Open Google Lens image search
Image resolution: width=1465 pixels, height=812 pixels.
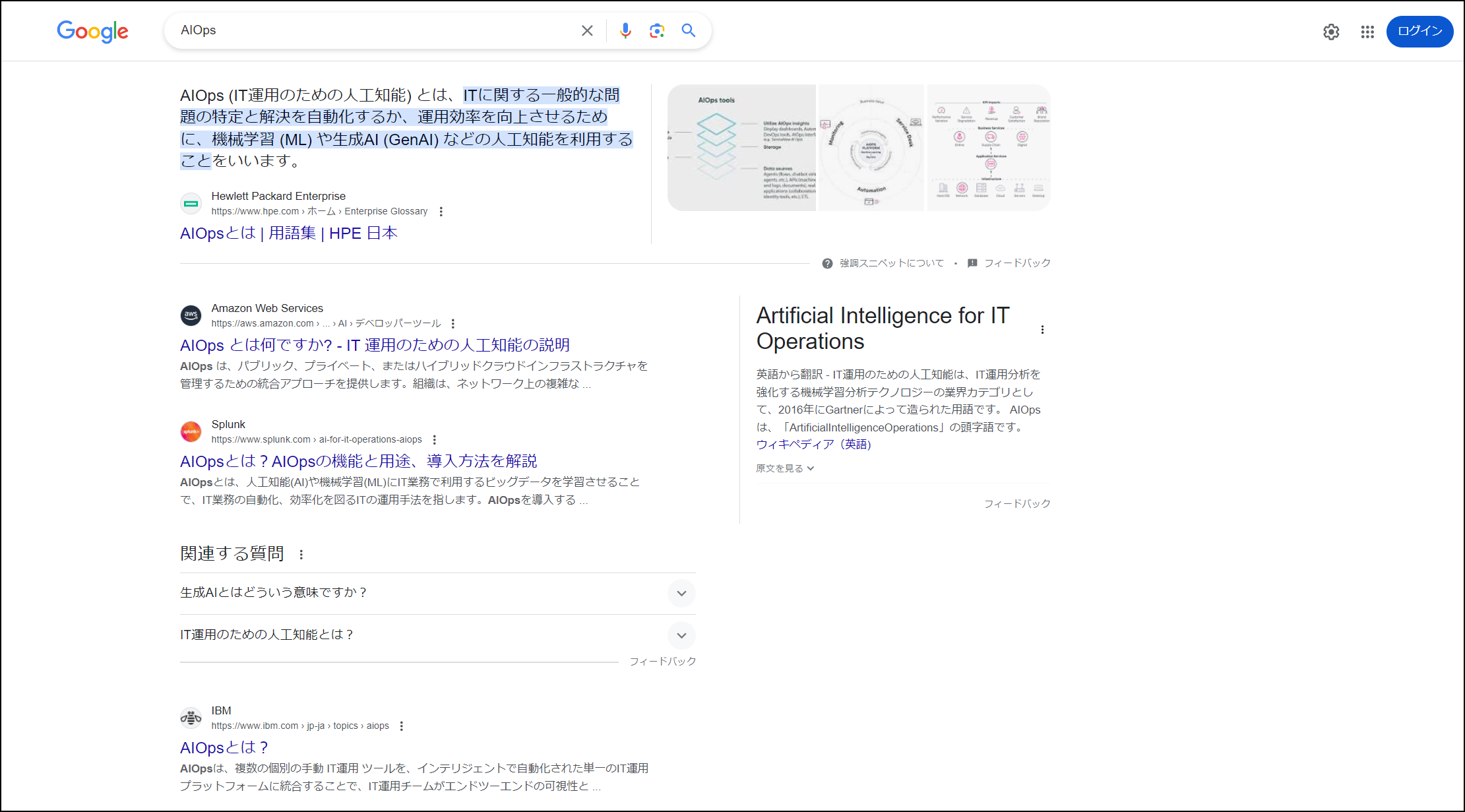pos(657,30)
